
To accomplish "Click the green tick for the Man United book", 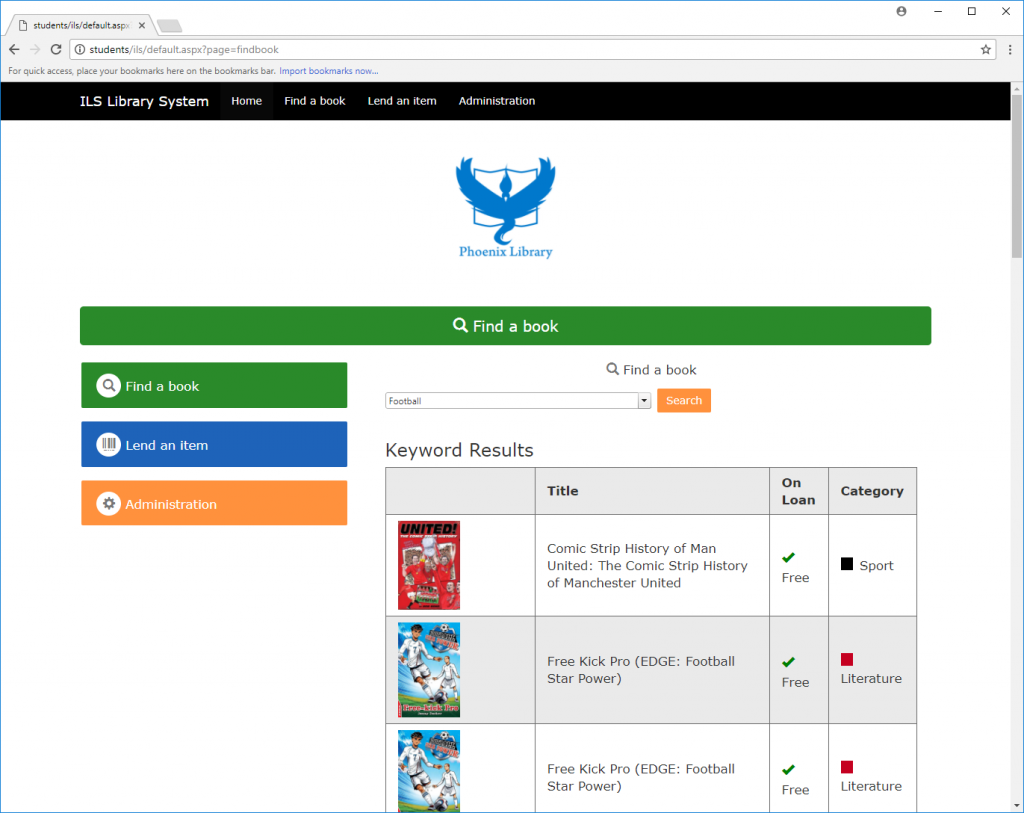I will point(788,558).
